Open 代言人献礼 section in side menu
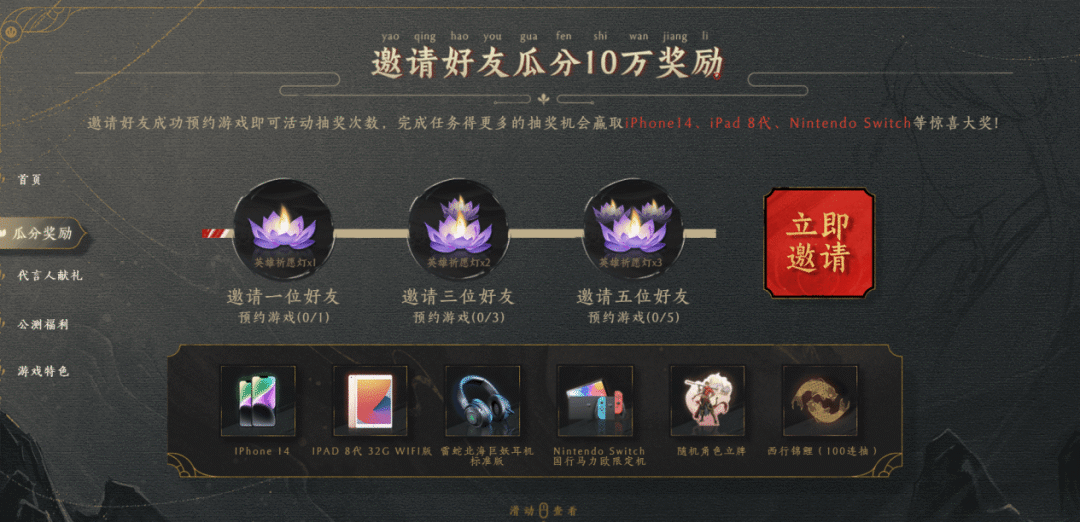Image resolution: width=1080 pixels, height=522 pixels. point(50,275)
